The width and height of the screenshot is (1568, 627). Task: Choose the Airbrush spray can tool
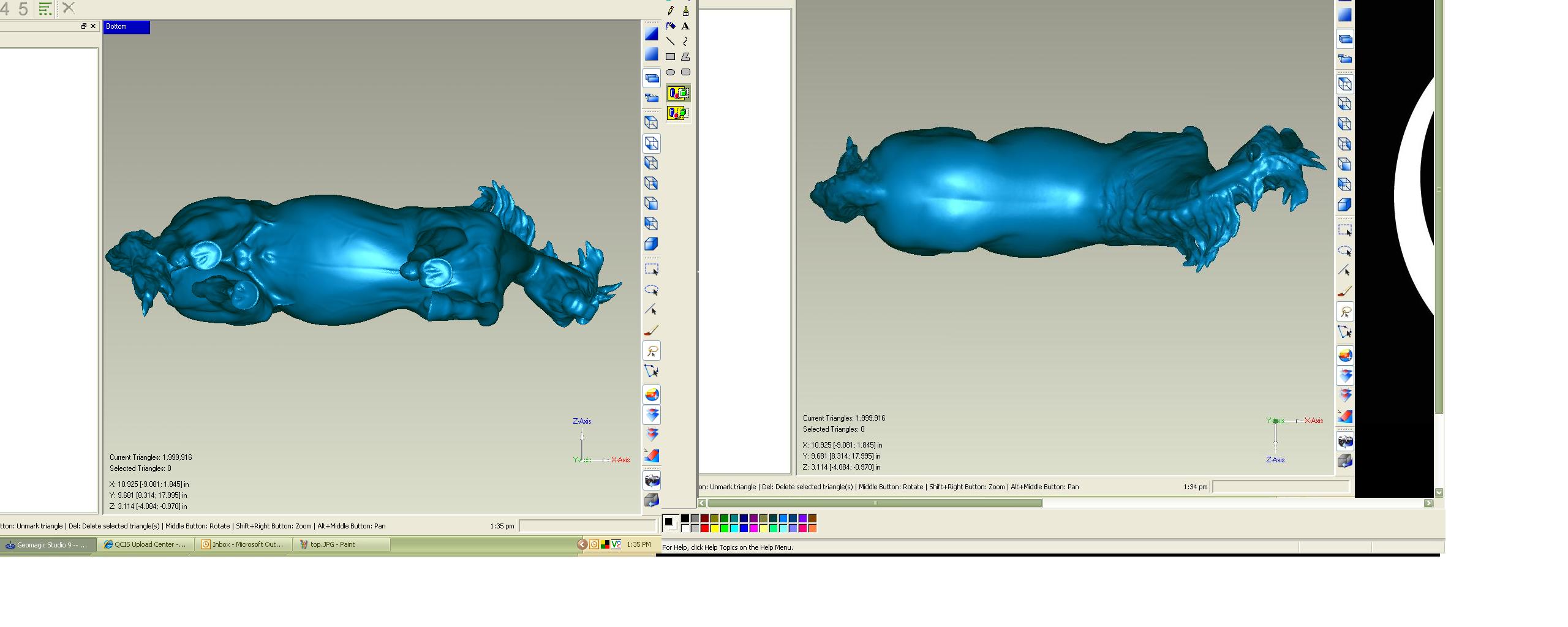tap(671, 26)
